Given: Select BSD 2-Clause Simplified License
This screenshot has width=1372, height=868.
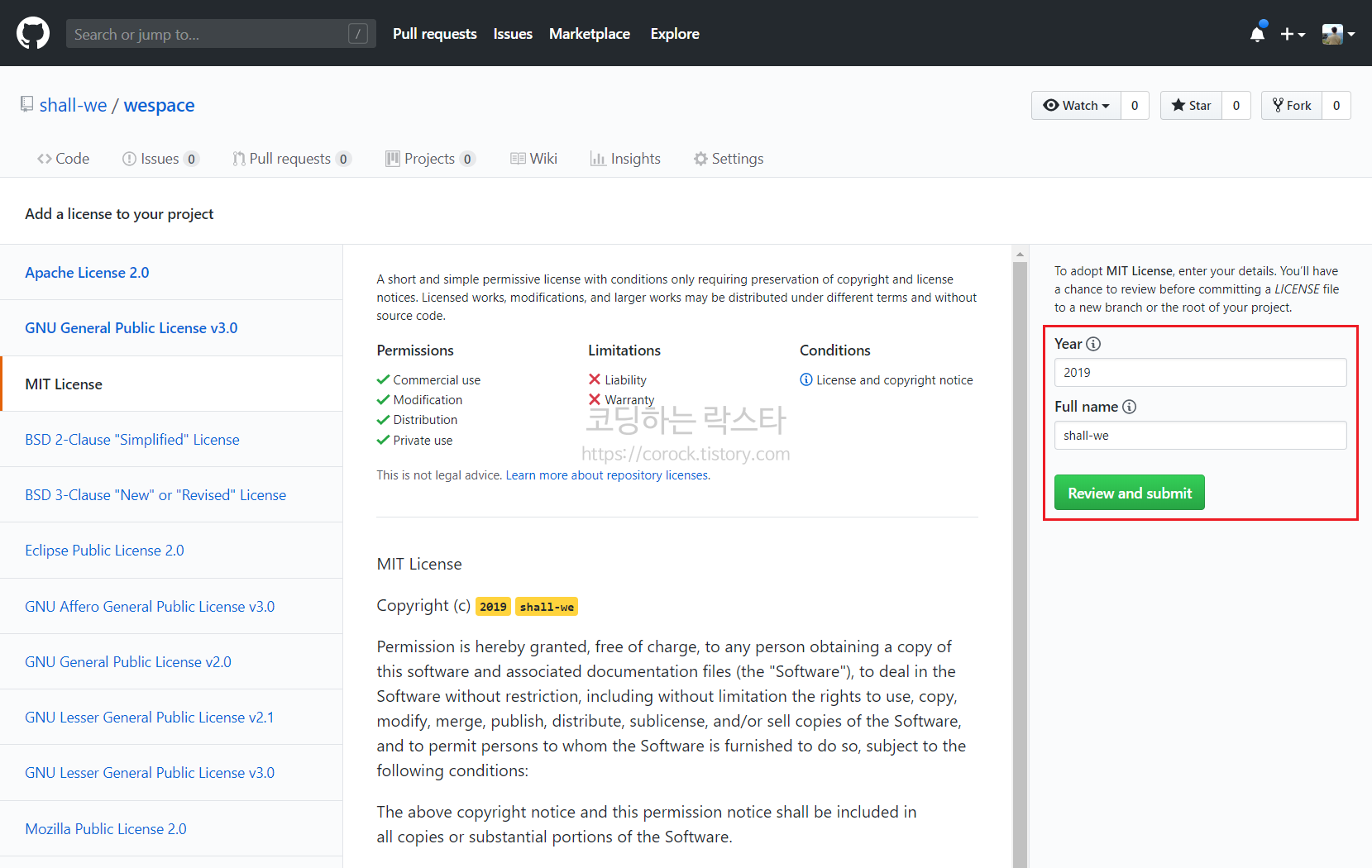Looking at the screenshot, I should coord(171,439).
